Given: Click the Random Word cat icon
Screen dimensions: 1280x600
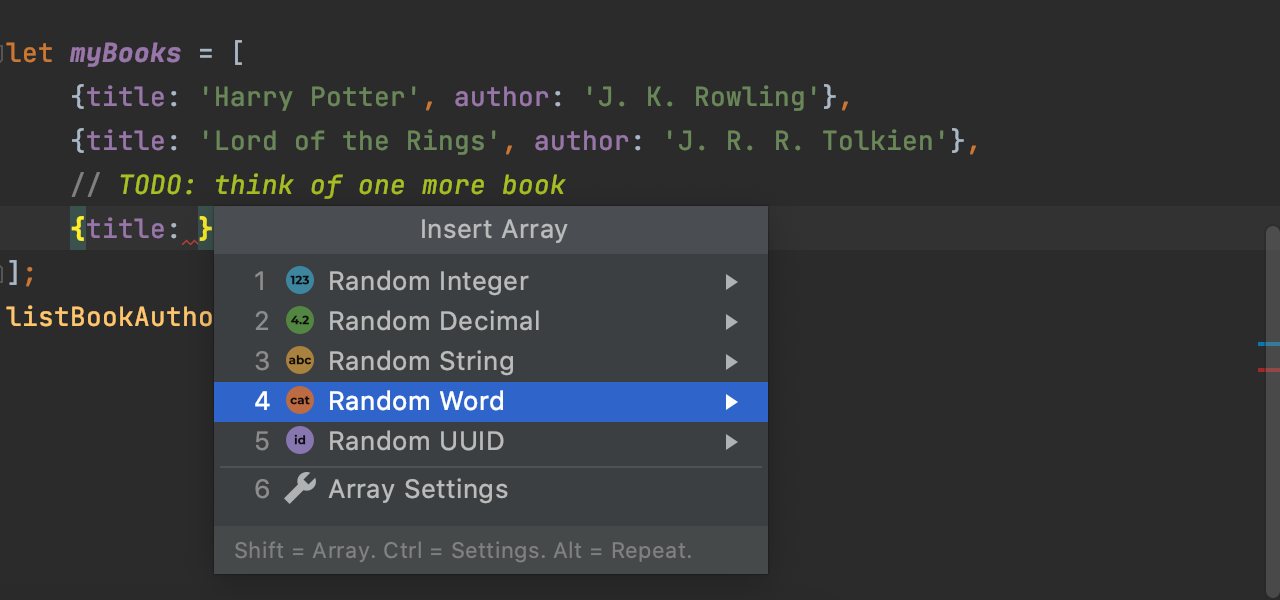Looking at the screenshot, I should coord(300,401).
